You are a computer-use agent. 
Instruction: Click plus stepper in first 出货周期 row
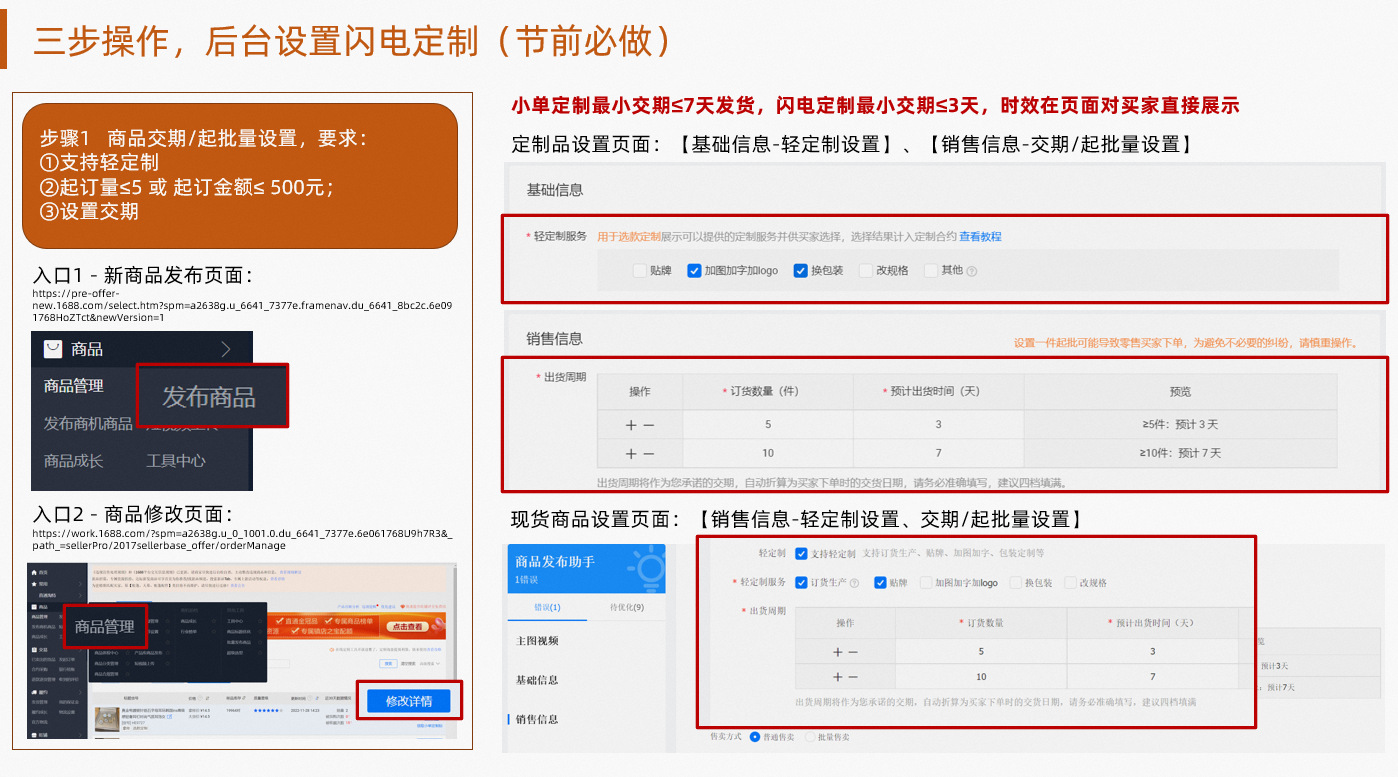pyautogui.click(x=630, y=425)
